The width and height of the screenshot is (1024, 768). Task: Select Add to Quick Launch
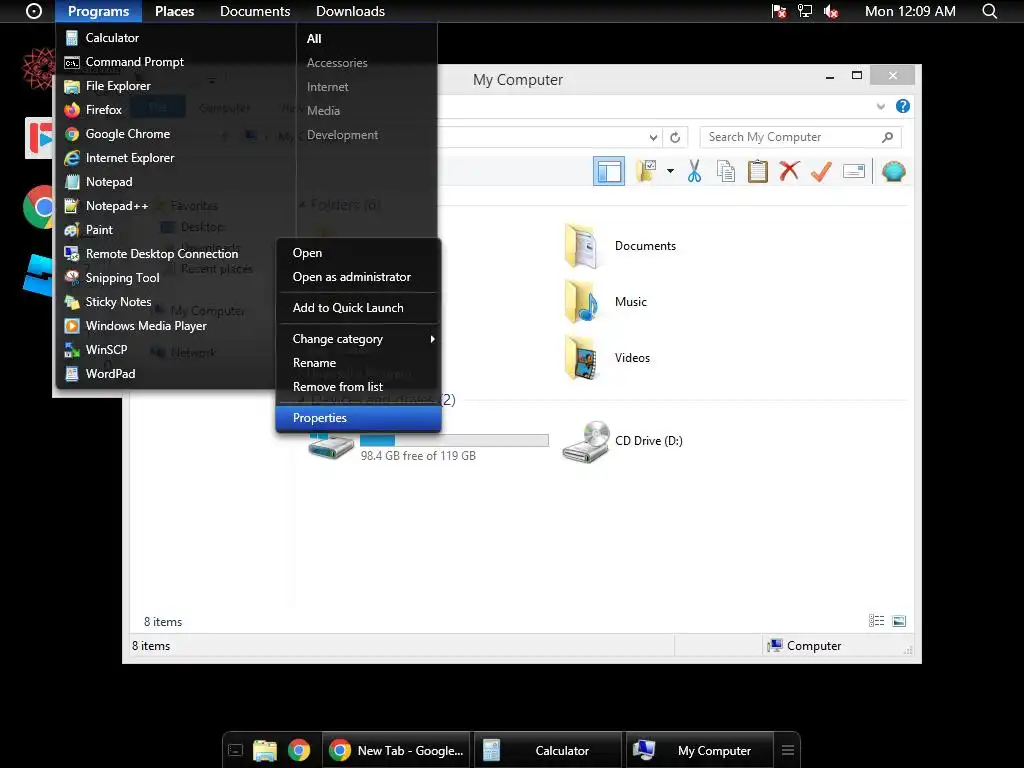[359, 308]
